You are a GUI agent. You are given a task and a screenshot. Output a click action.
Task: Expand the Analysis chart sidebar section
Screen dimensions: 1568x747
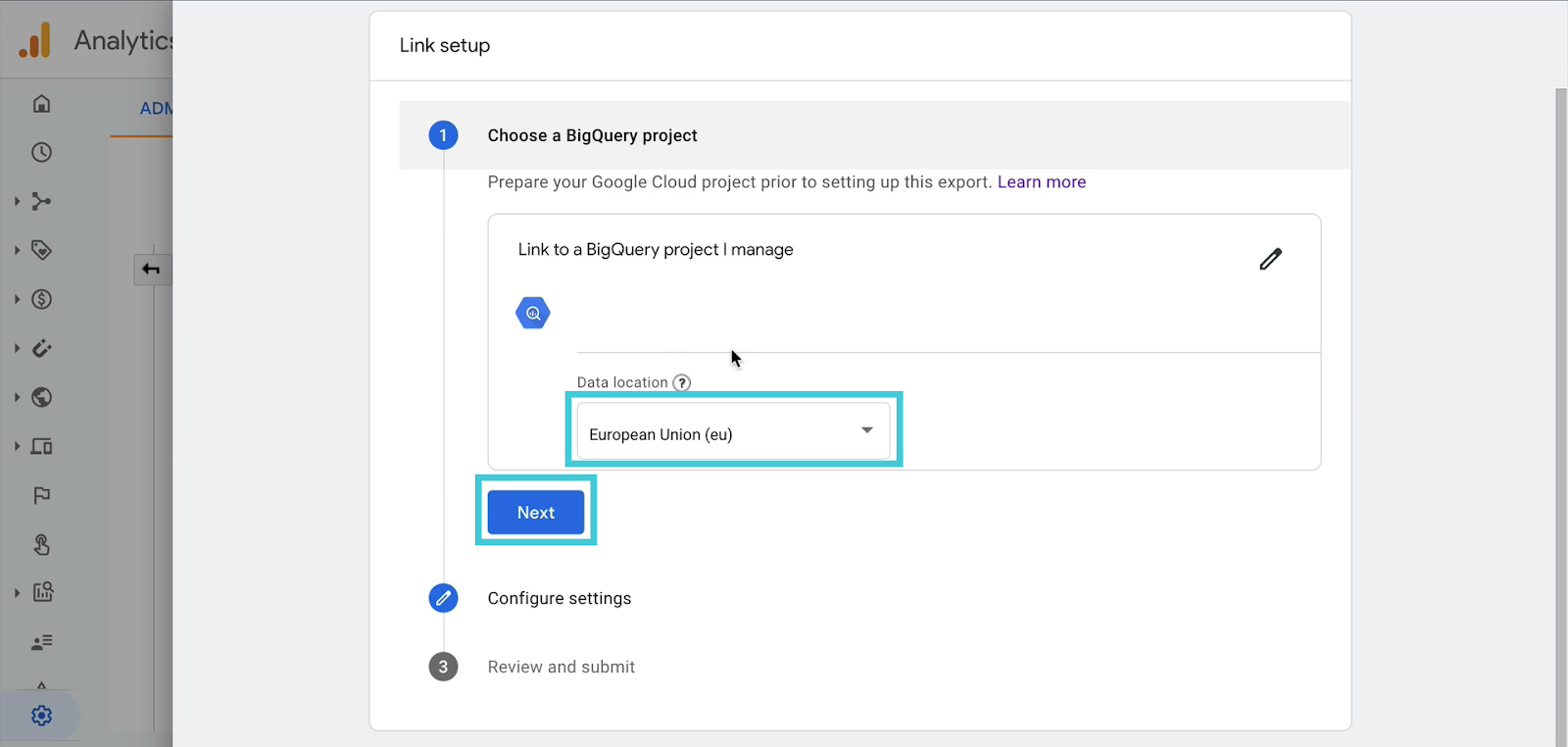pos(17,592)
